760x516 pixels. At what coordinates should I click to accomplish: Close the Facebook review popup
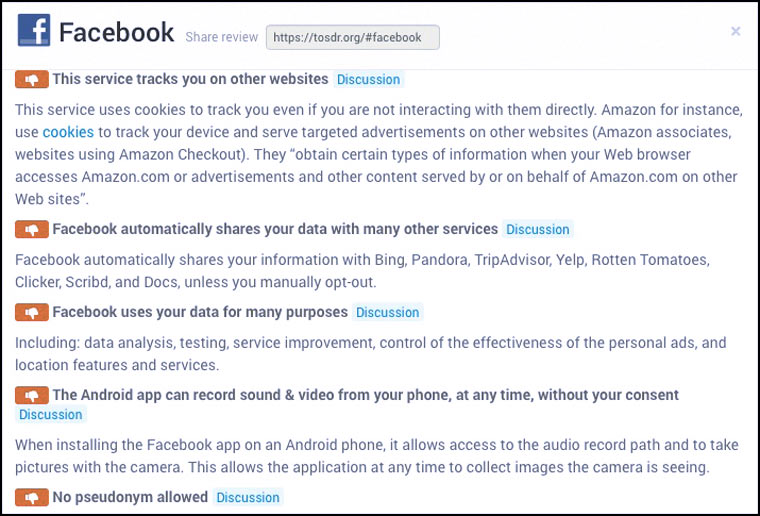(x=735, y=32)
